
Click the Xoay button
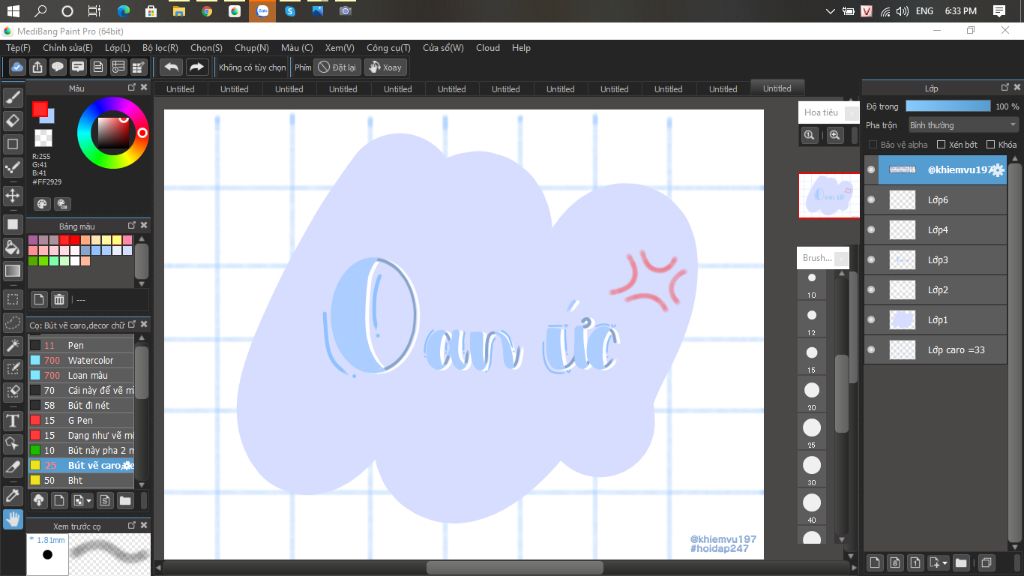(385, 67)
